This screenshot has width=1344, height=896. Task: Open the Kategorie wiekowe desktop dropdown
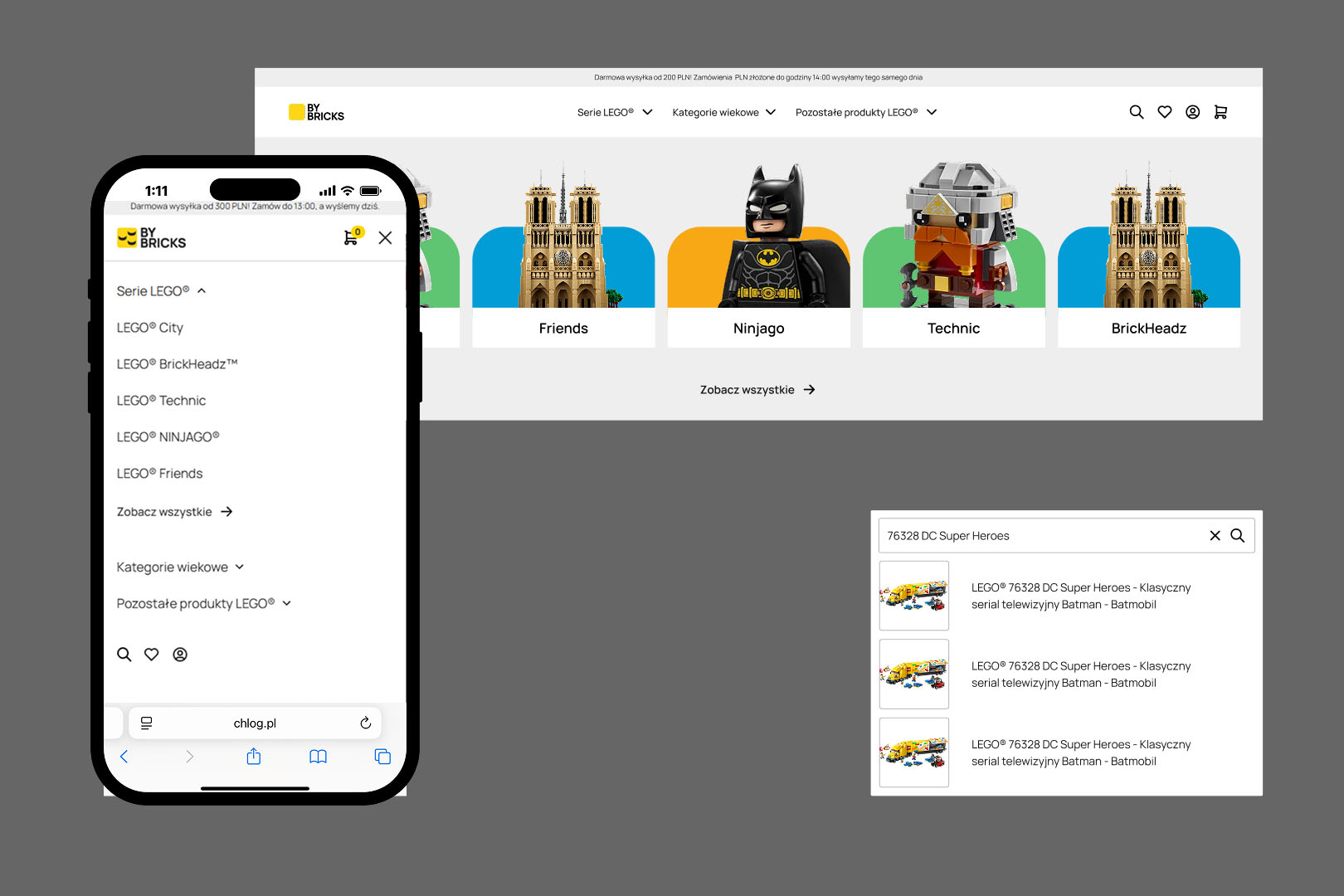(723, 112)
